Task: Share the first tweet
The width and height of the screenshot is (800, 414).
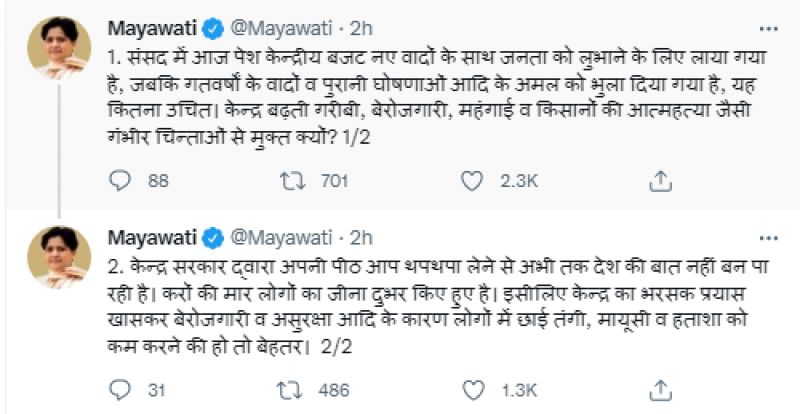Action: (660, 181)
